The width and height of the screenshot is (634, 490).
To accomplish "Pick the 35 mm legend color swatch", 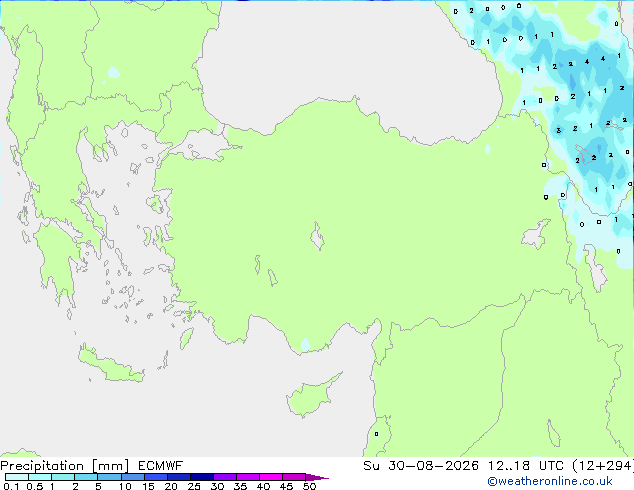I will [248, 477].
